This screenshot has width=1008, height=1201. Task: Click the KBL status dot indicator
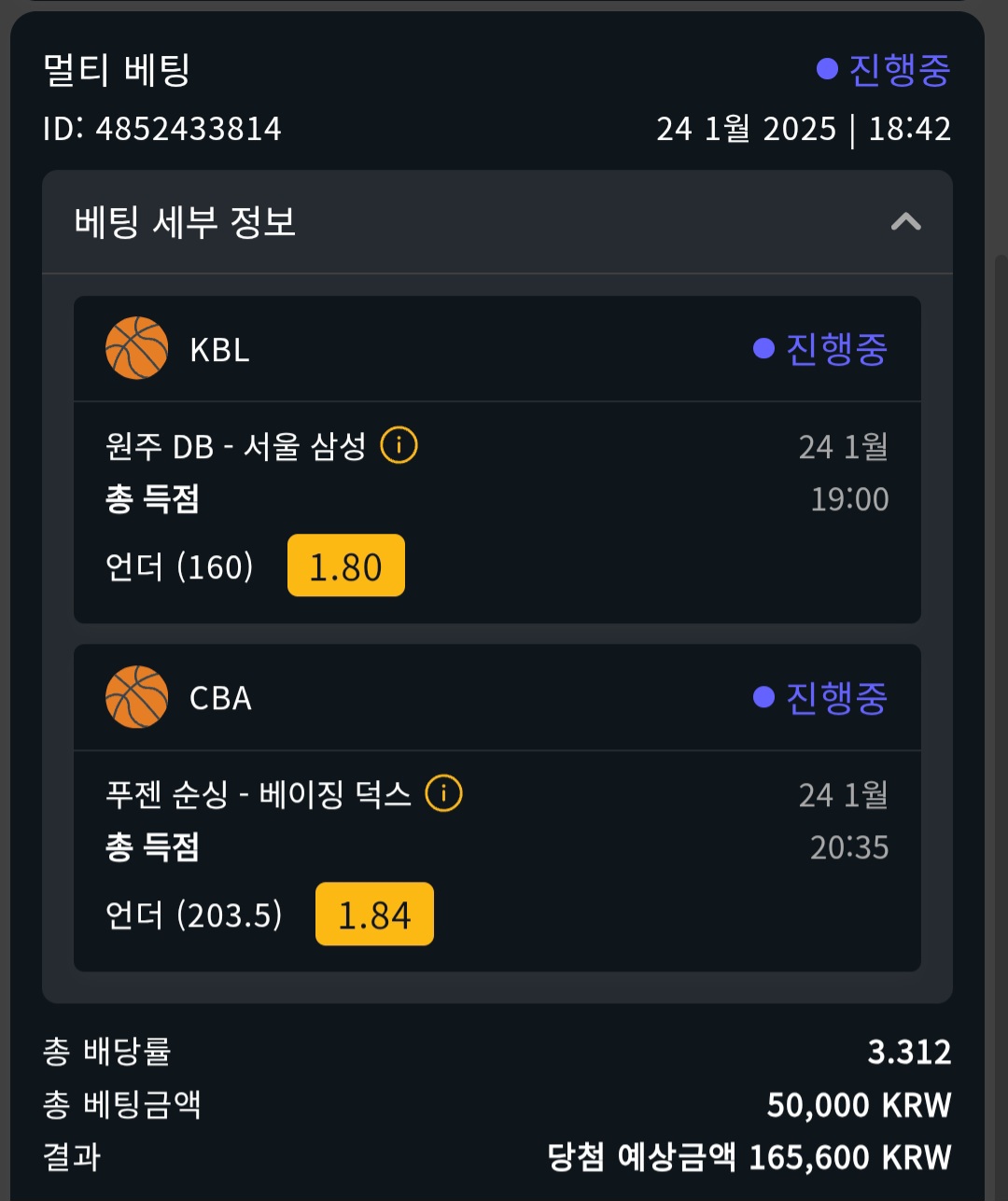point(763,348)
